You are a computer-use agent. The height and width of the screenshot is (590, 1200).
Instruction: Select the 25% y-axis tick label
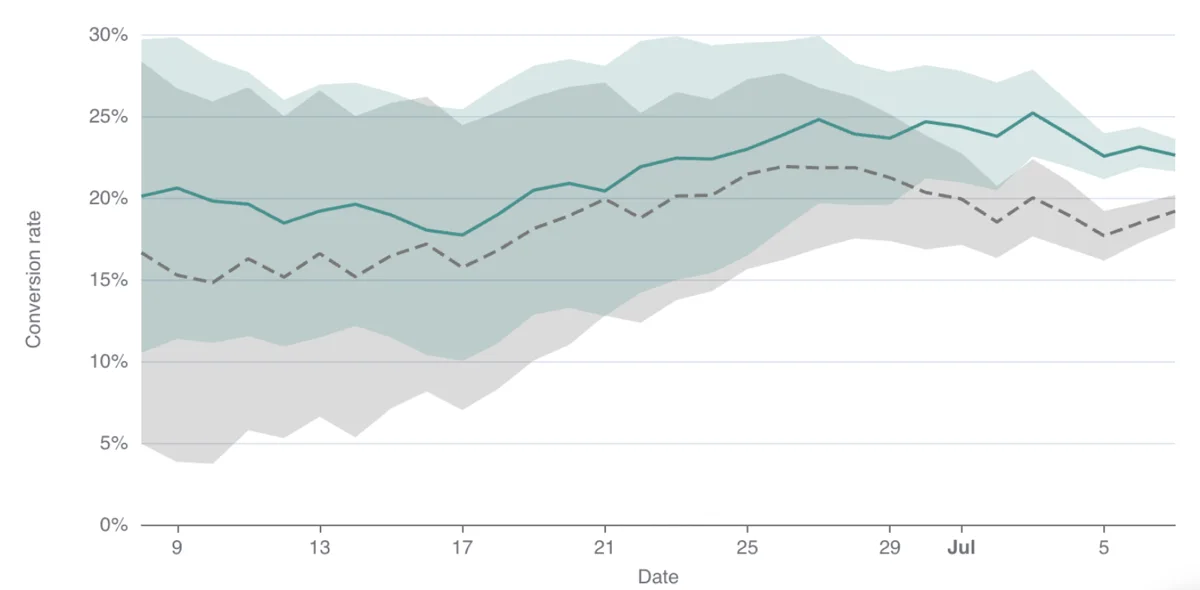[x=110, y=117]
